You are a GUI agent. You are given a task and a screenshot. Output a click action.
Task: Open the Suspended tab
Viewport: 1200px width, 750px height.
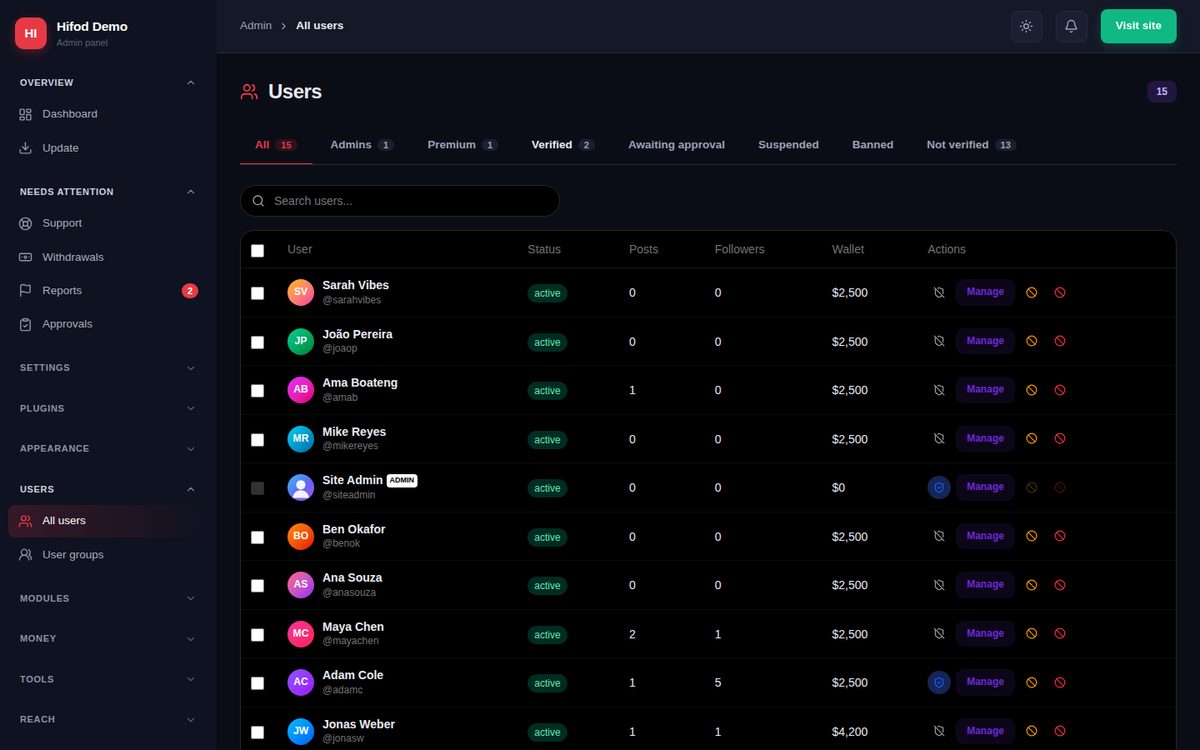tap(788, 145)
